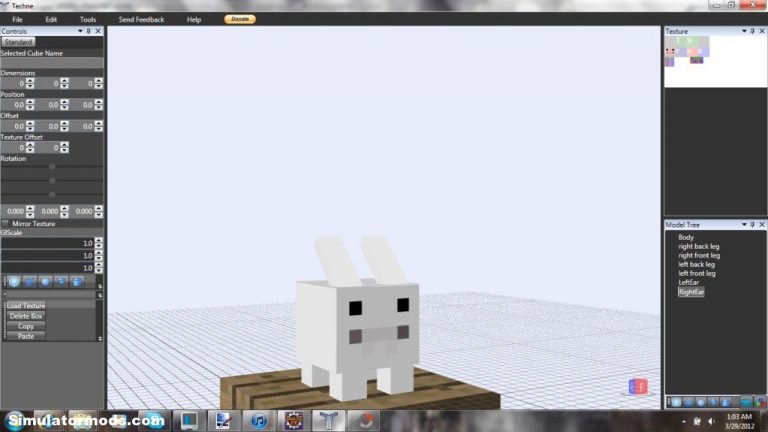
Task: Click the yellow Donate button
Action: click(x=240, y=19)
